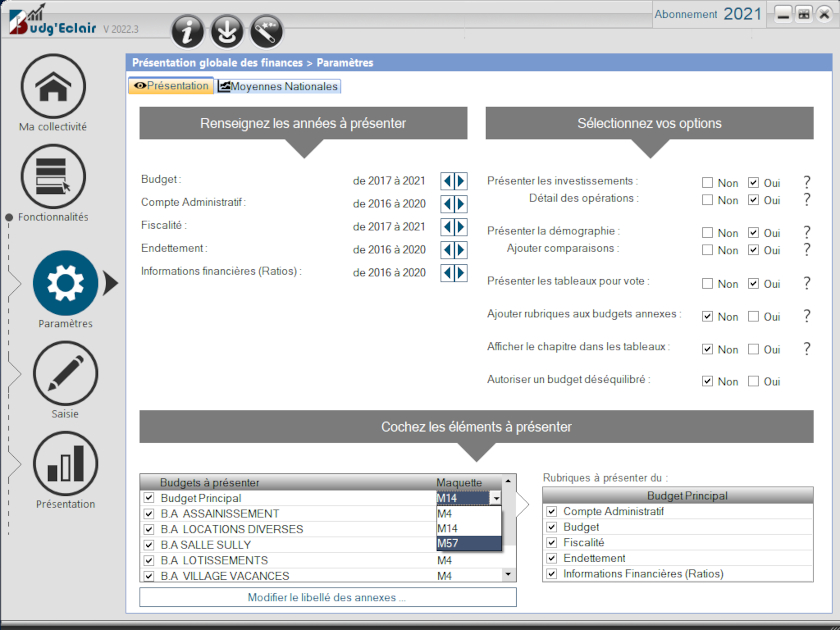Collapse the Budget Principal Maquette dropdown arrow
Viewport: 840px width, 630px height.
[x=495, y=498]
